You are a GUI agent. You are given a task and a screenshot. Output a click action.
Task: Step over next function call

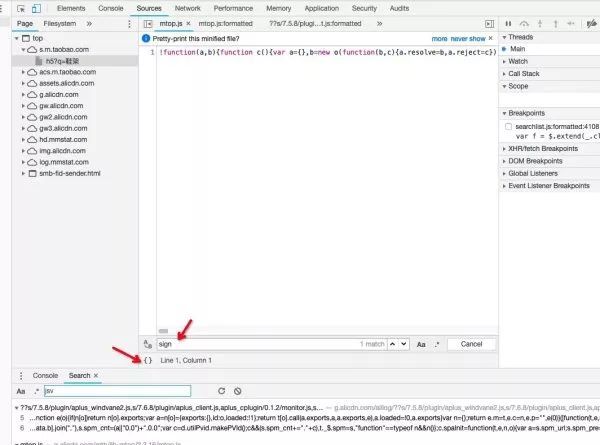pos(524,24)
